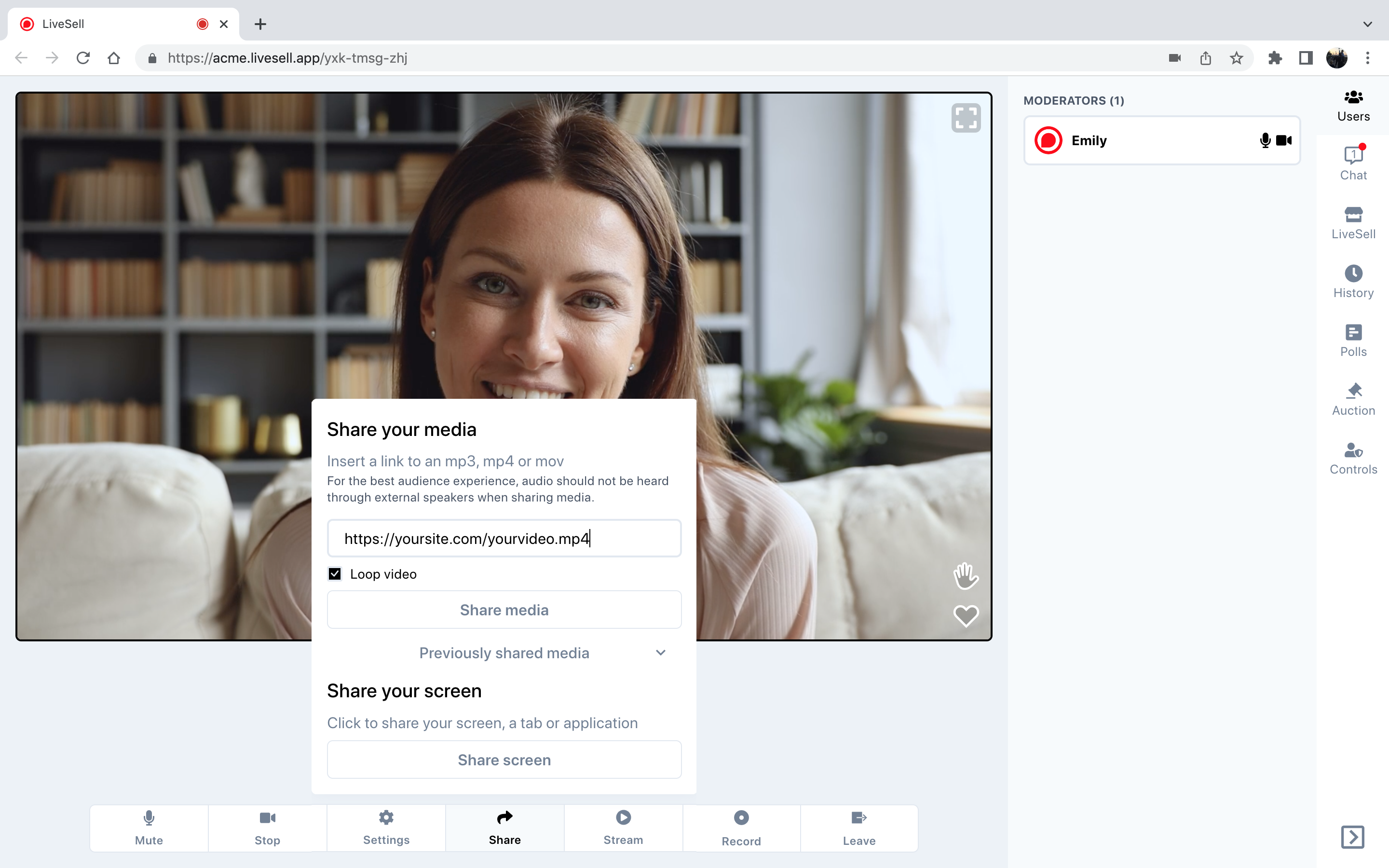Toggle Emily's microphone icon
The height and width of the screenshot is (868, 1389).
click(1265, 141)
